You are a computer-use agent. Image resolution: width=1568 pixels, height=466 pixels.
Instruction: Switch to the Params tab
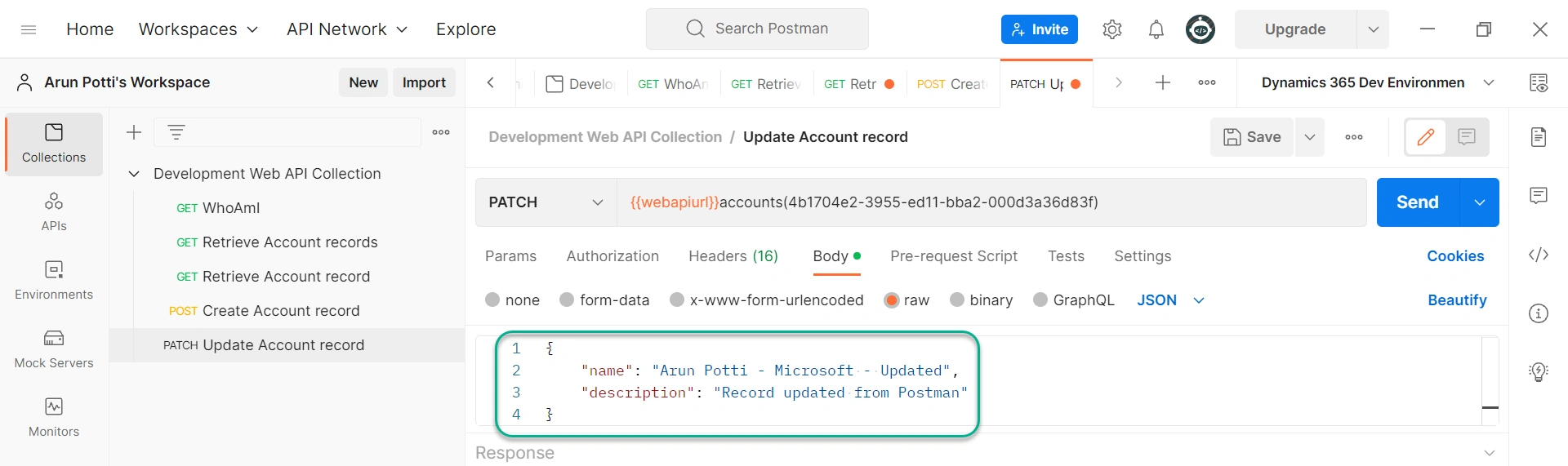point(510,256)
